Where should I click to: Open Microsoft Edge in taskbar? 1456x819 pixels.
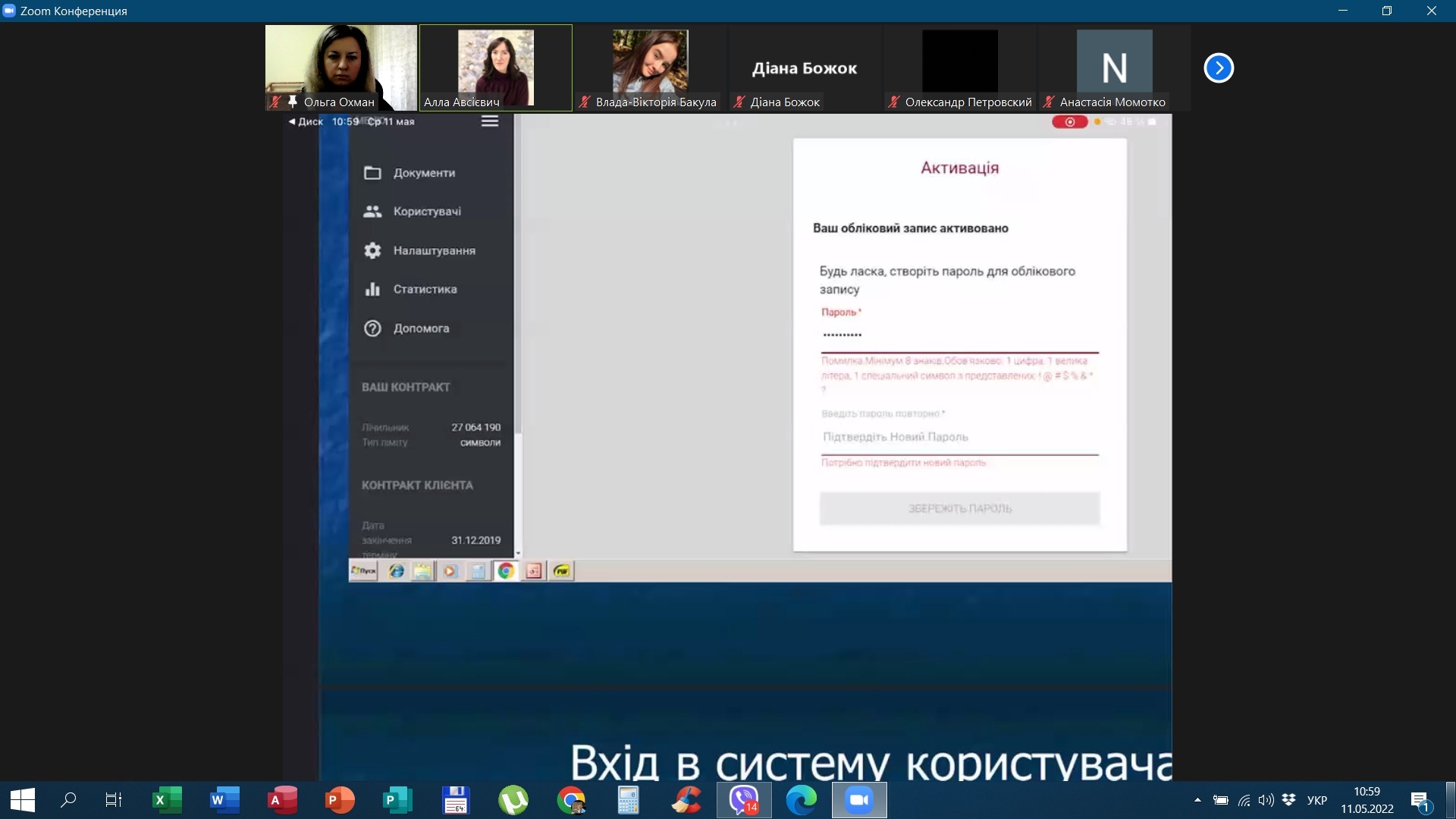[801, 800]
